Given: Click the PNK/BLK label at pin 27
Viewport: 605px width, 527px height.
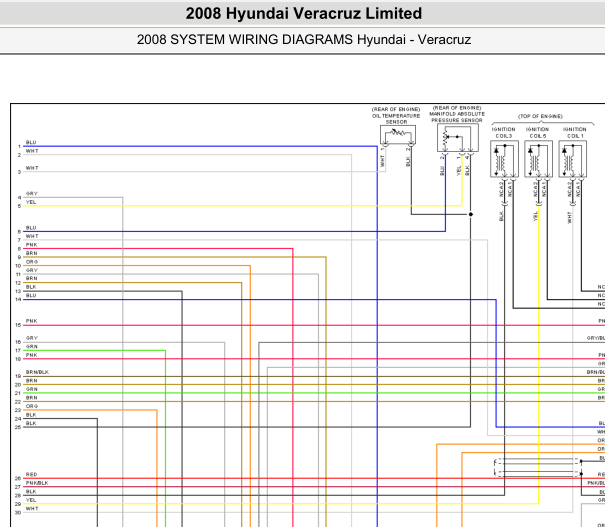Looking at the screenshot, I should [x=37, y=483].
